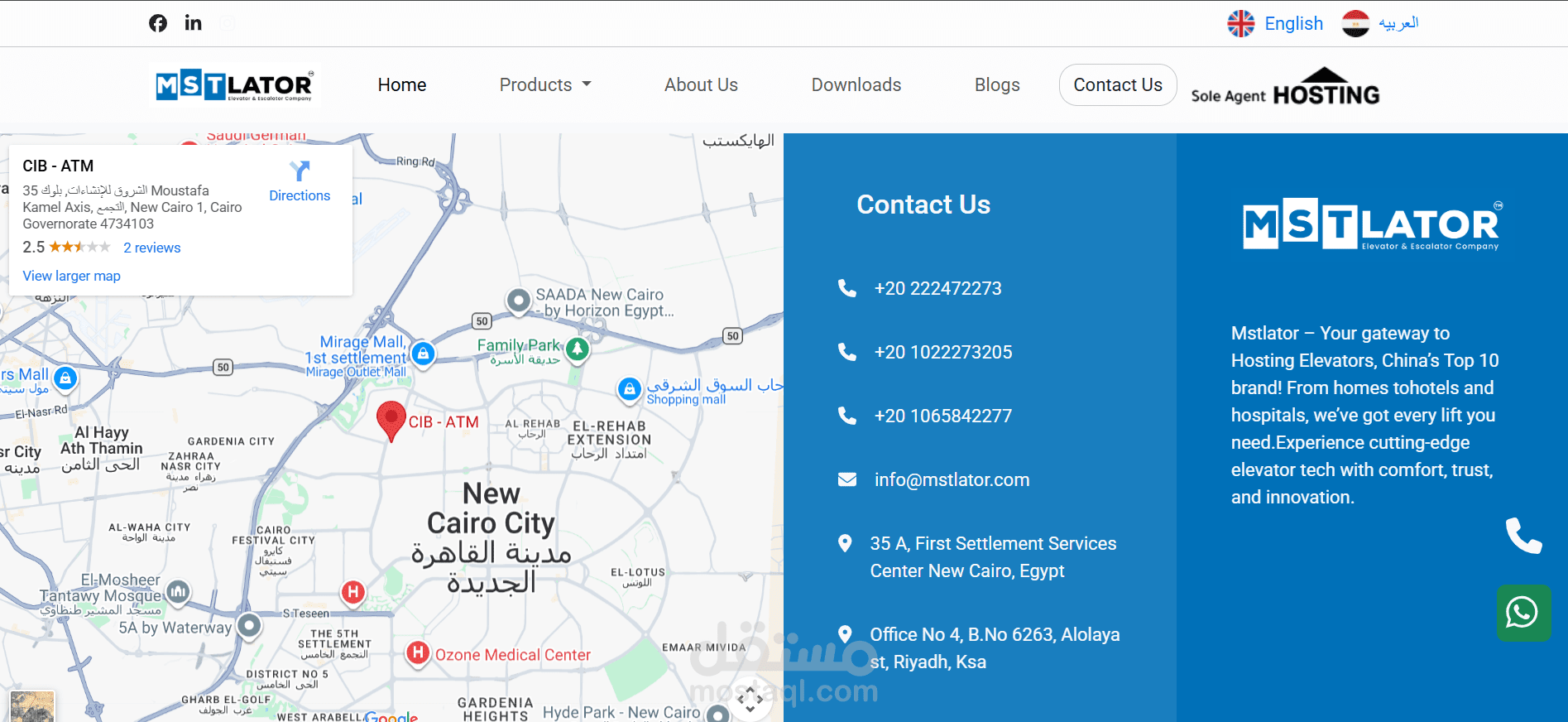
Task: Open the floating green WhatsApp button
Action: click(1523, 613)
